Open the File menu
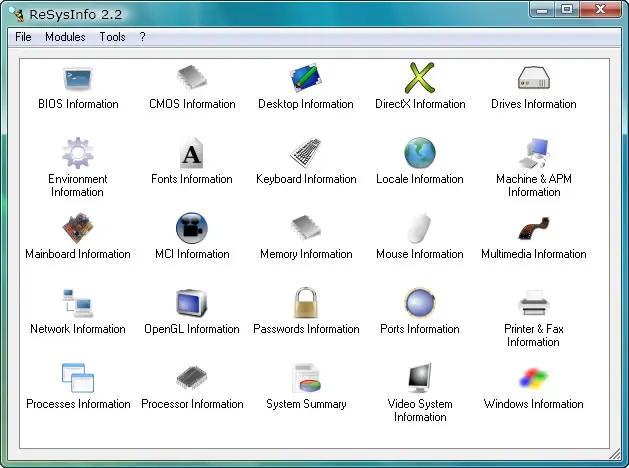Image resolution: width=629 pixels, height=468 pixels. [23, 37]
